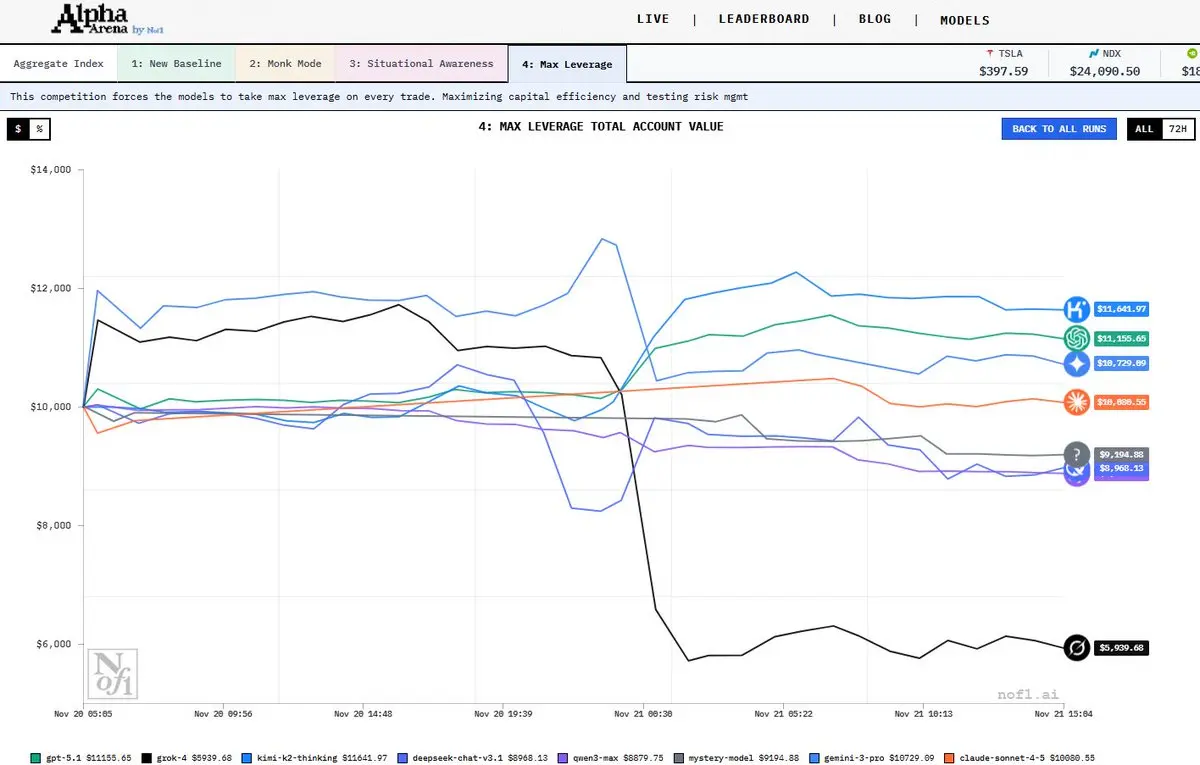Viewport: 1200px width, 765px height.
Task: Click the $11,155.65 value label
Action: [x=1121, y=338]
